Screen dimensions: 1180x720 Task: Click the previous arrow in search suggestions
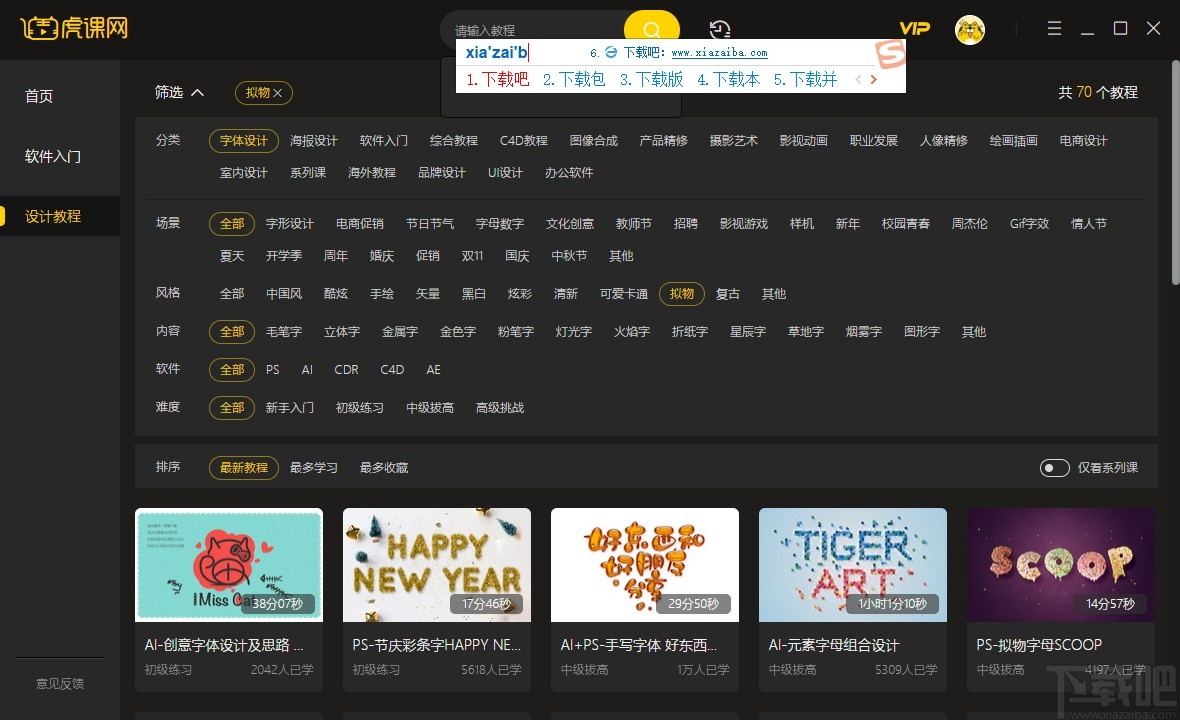858,78
